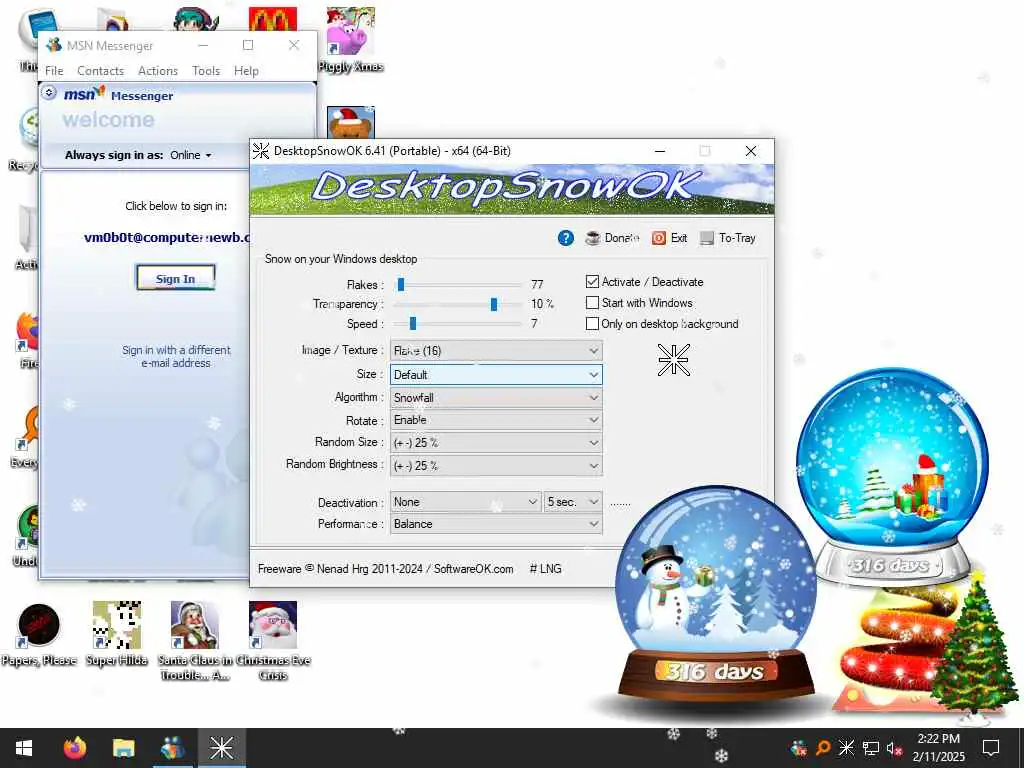Exit DesktopSnowOK using the Exit button
This screenshot has height=768, width=1024.
669,238
